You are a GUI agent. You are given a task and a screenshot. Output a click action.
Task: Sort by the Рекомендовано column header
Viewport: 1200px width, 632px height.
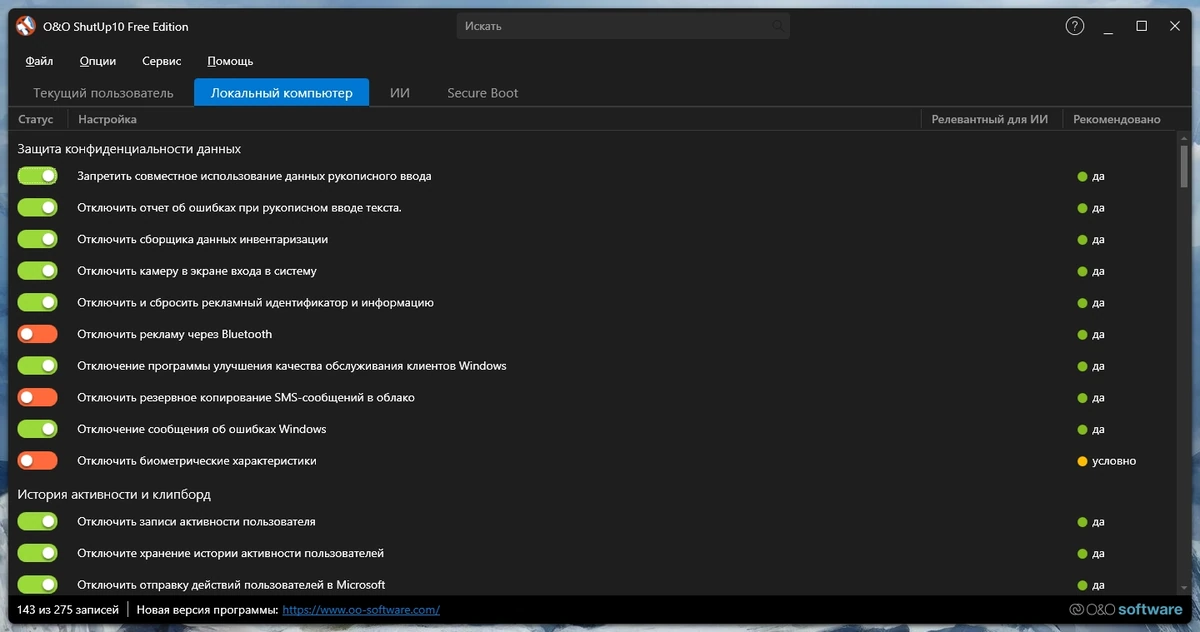[x=1117, y=120]
